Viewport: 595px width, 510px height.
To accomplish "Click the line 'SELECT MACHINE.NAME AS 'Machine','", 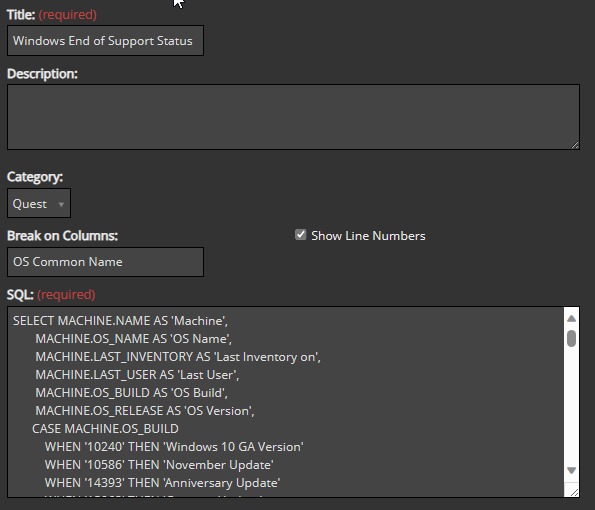I will [120, 321].
